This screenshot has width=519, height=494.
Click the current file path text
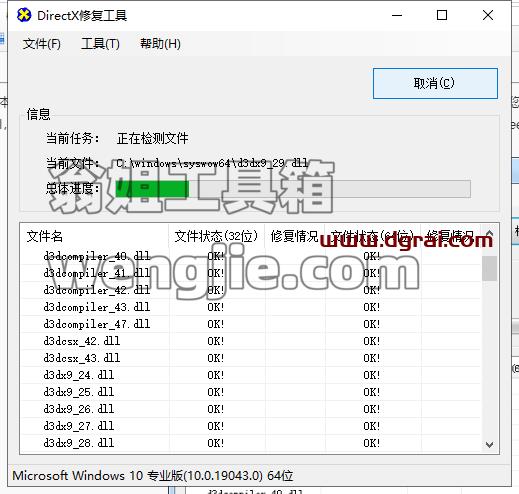212,163
